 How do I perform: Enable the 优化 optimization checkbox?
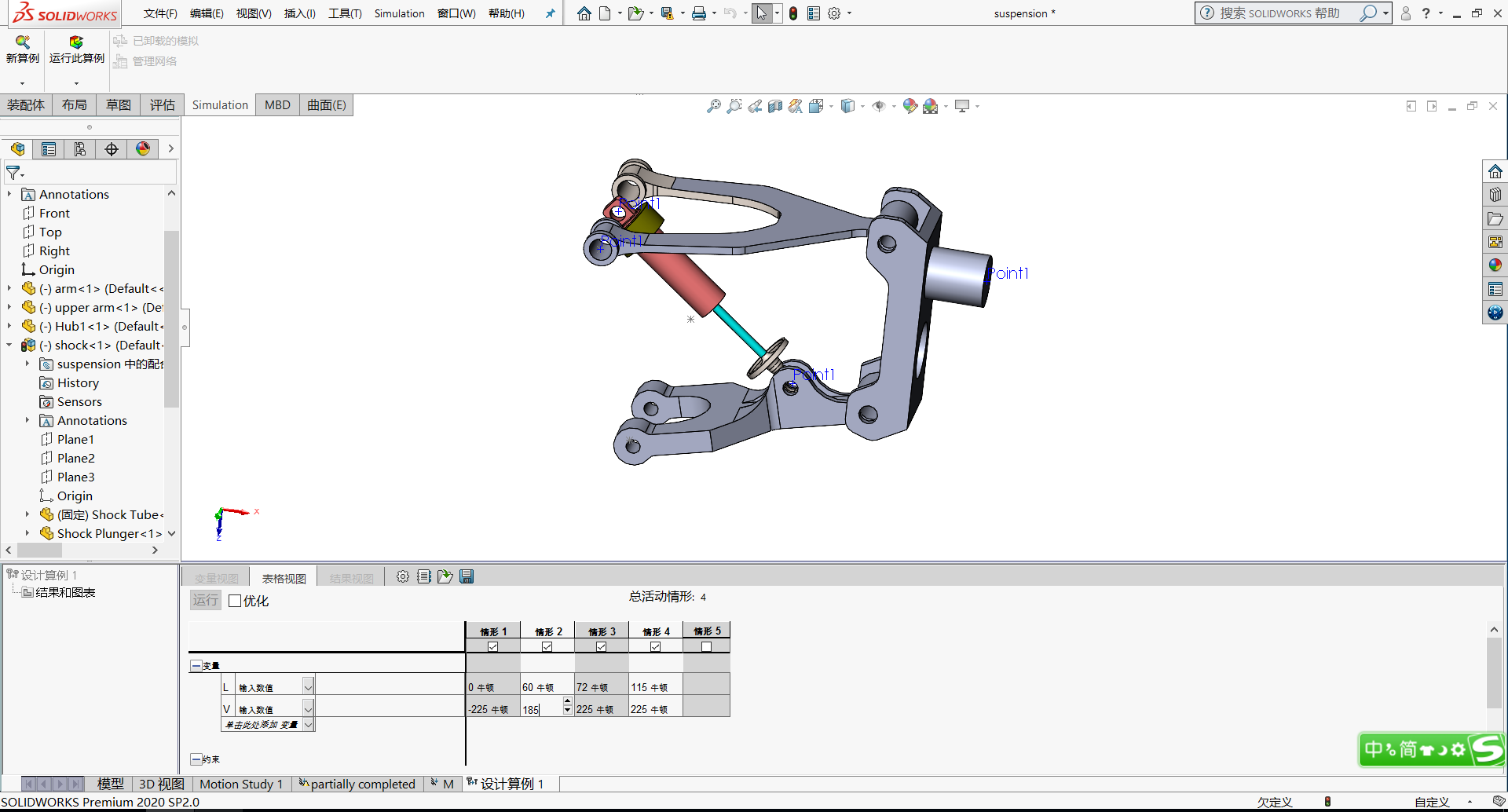coord(235,601)
